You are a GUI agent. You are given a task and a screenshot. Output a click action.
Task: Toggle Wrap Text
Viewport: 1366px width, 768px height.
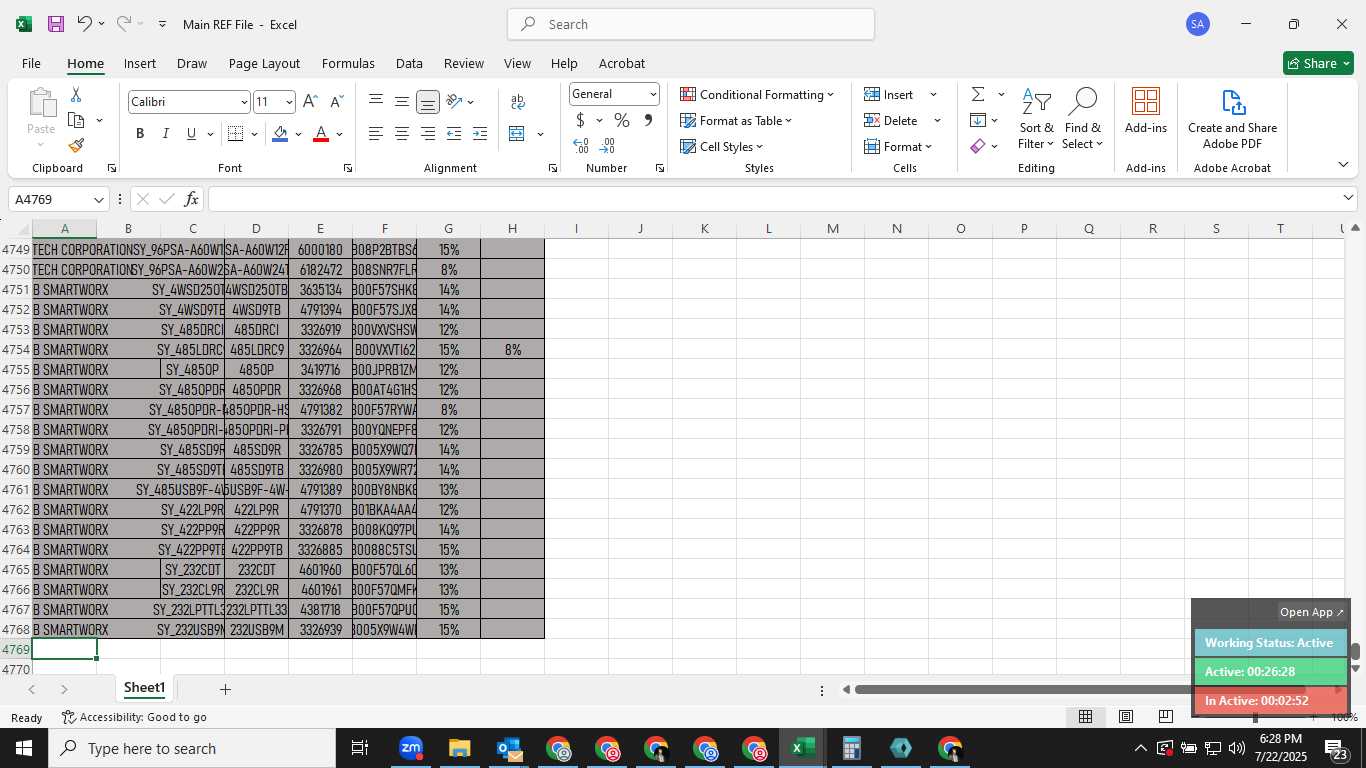(x=518, y=101)
